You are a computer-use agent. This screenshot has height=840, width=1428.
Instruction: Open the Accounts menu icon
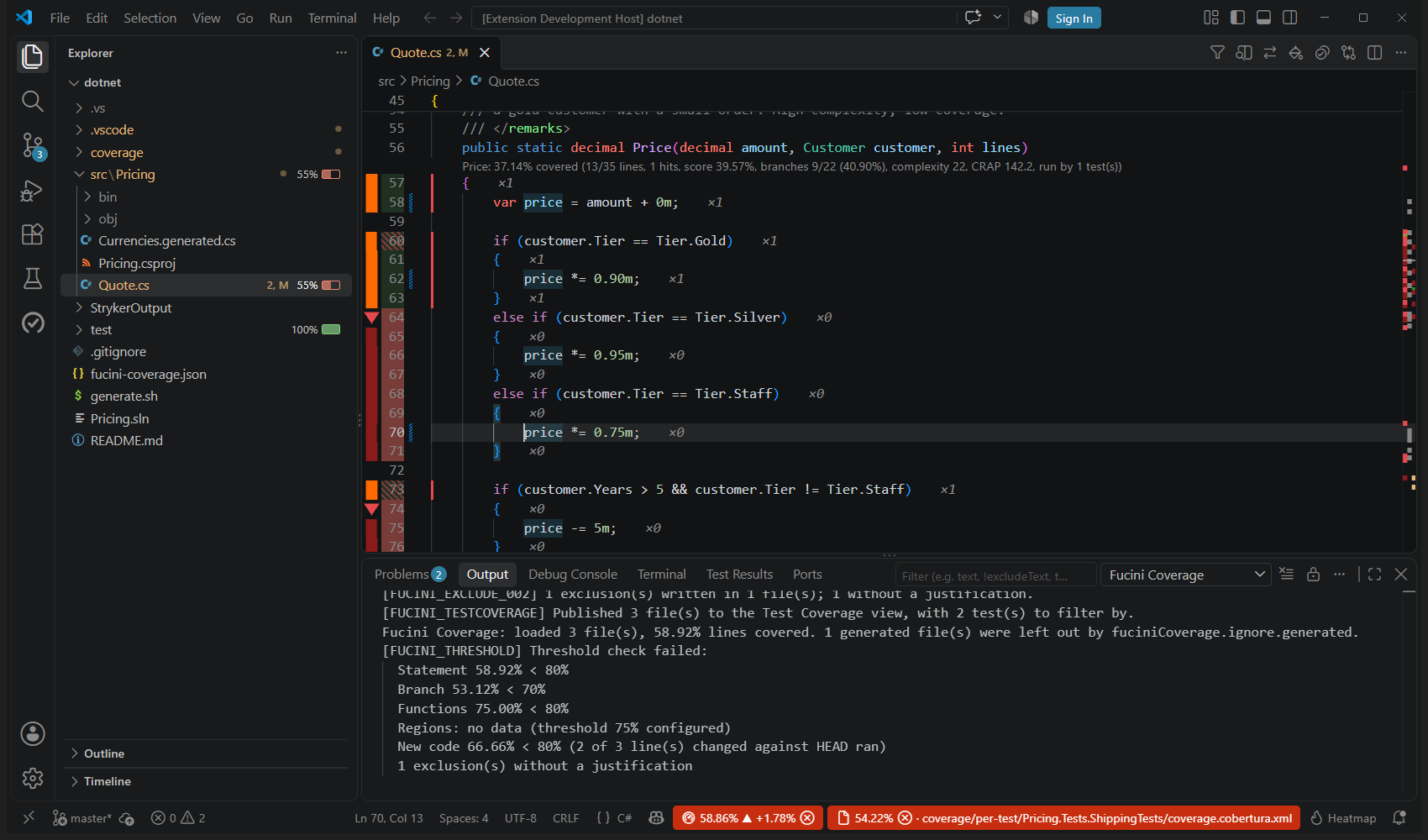click(33, 733)
